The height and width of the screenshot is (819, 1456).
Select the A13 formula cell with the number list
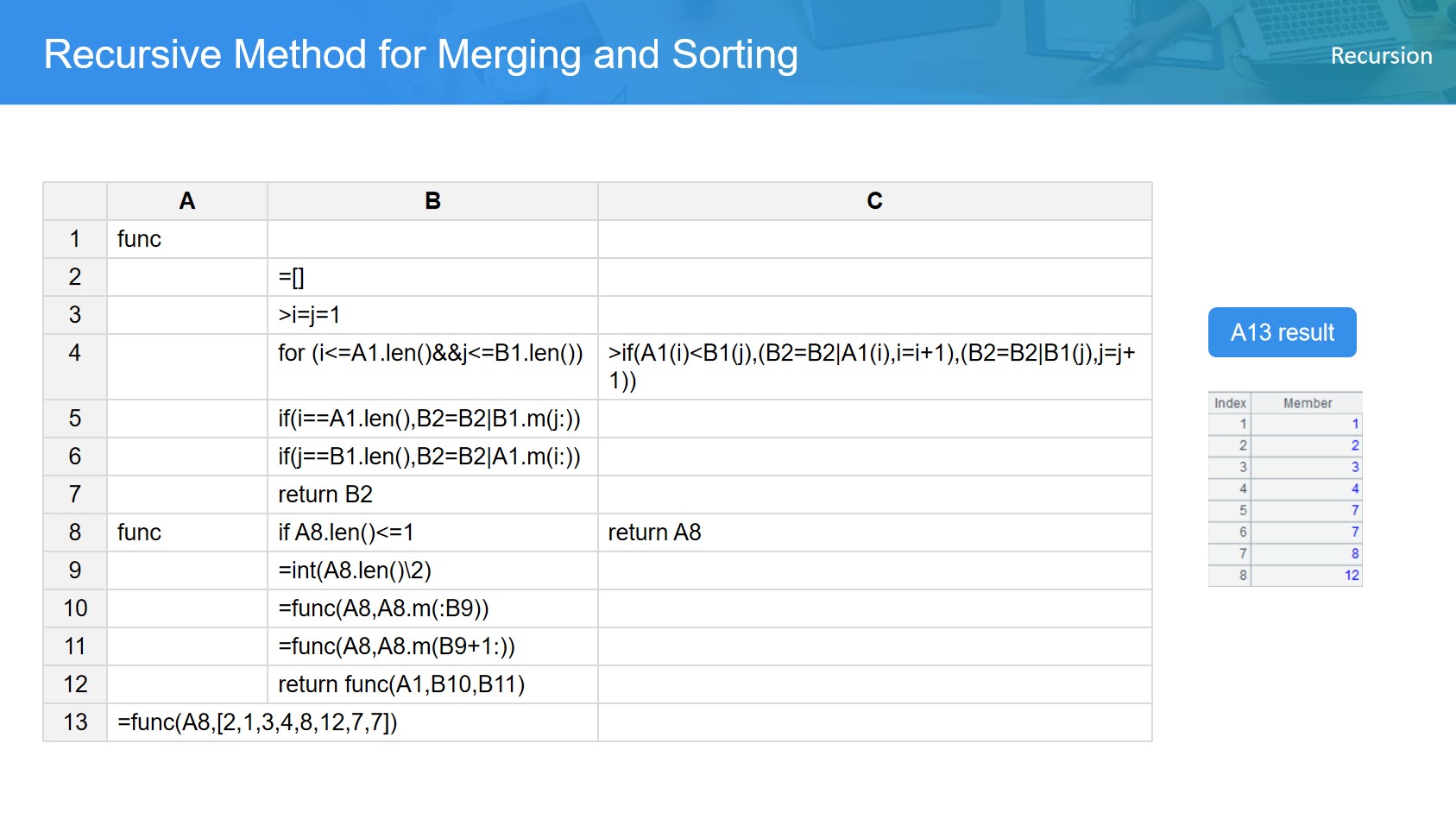tap(257, 722)
